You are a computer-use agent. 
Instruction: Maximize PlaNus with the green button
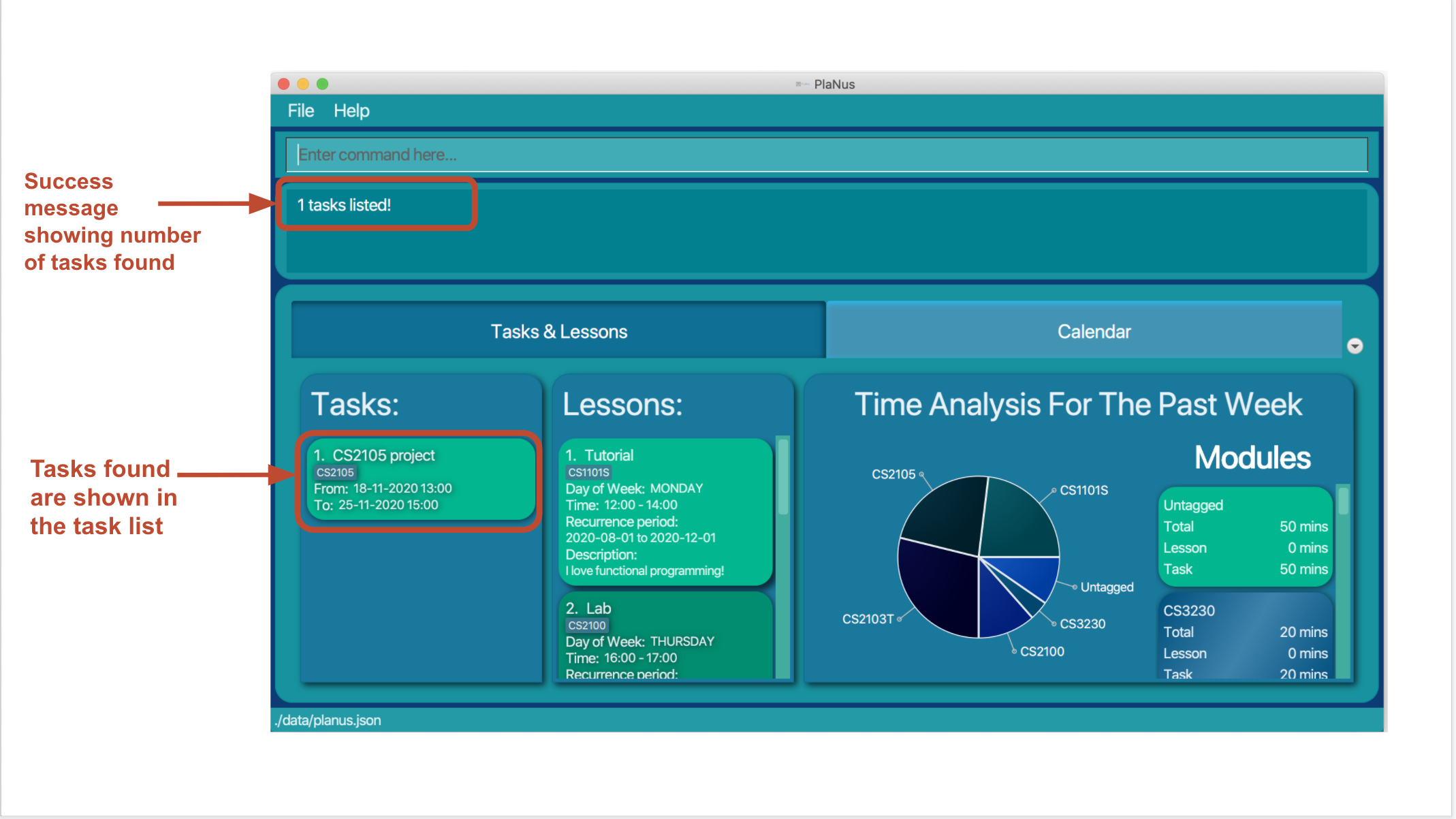tap(323, 84)
